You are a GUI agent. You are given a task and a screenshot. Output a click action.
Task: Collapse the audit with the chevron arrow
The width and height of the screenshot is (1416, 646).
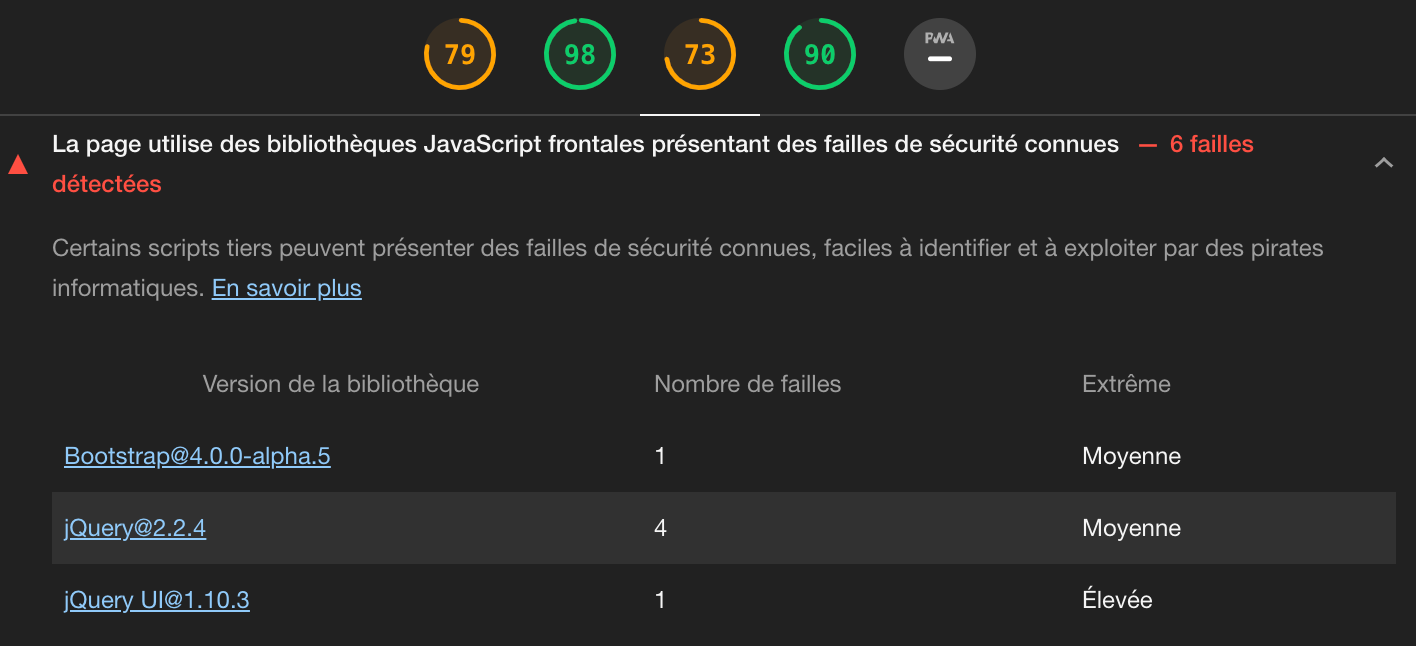(x=1384, y=163)
